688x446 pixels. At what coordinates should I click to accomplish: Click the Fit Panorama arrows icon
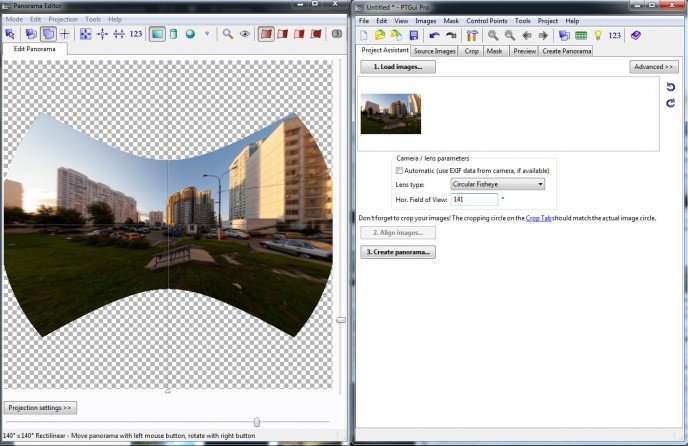coord(85,34)
